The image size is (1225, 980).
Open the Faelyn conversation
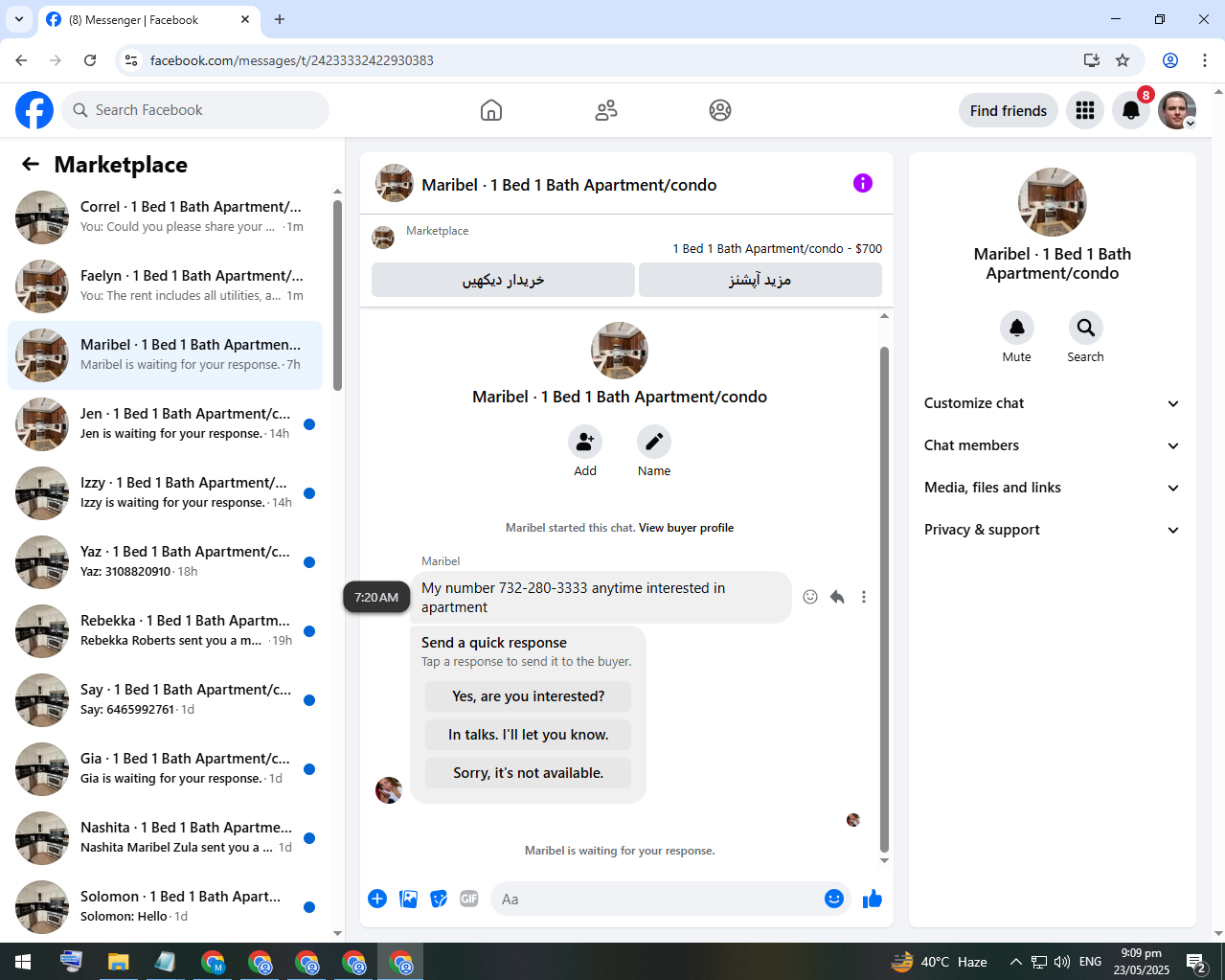(165, 286)
